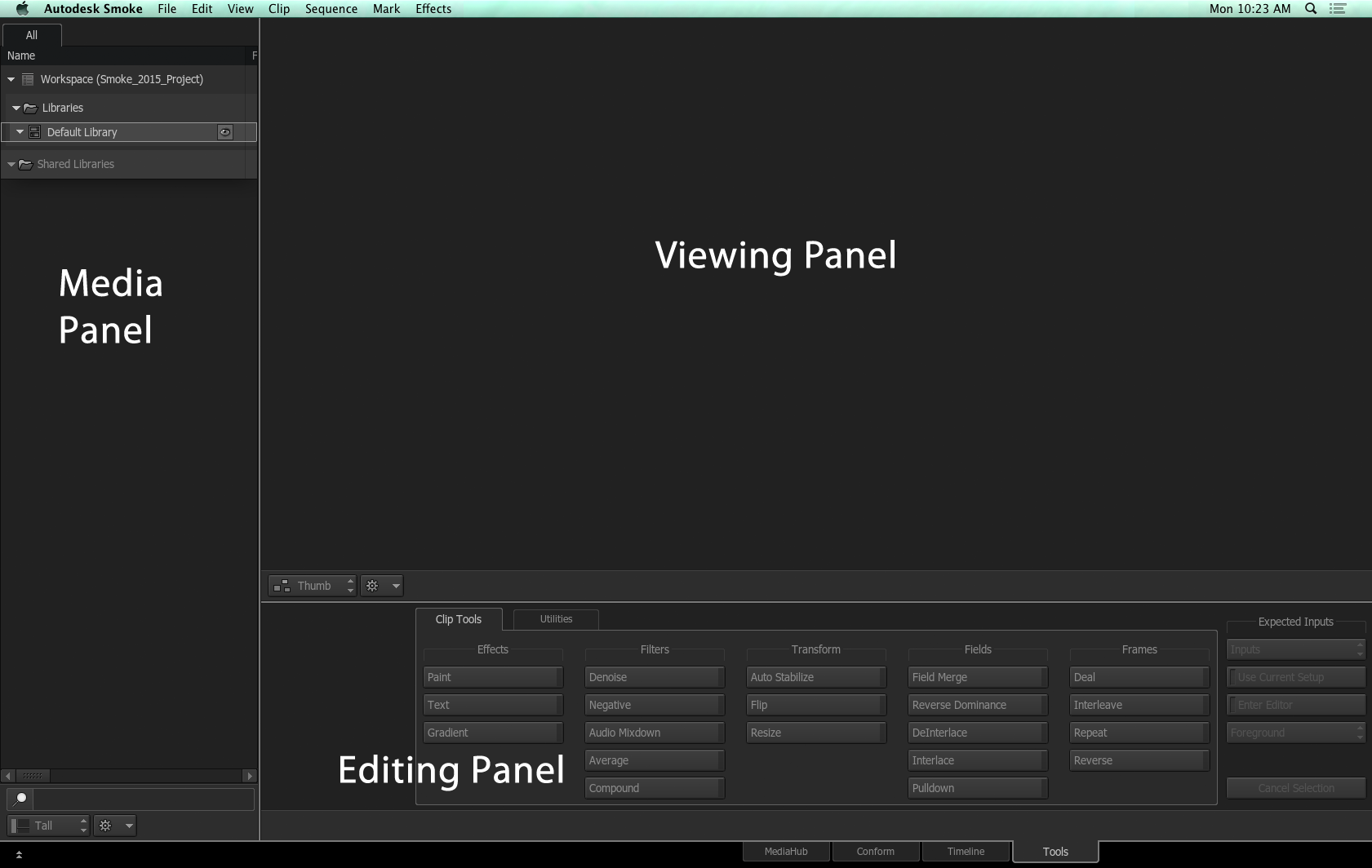
Task: Click the DeInterlace button
Action: point(978,733)
